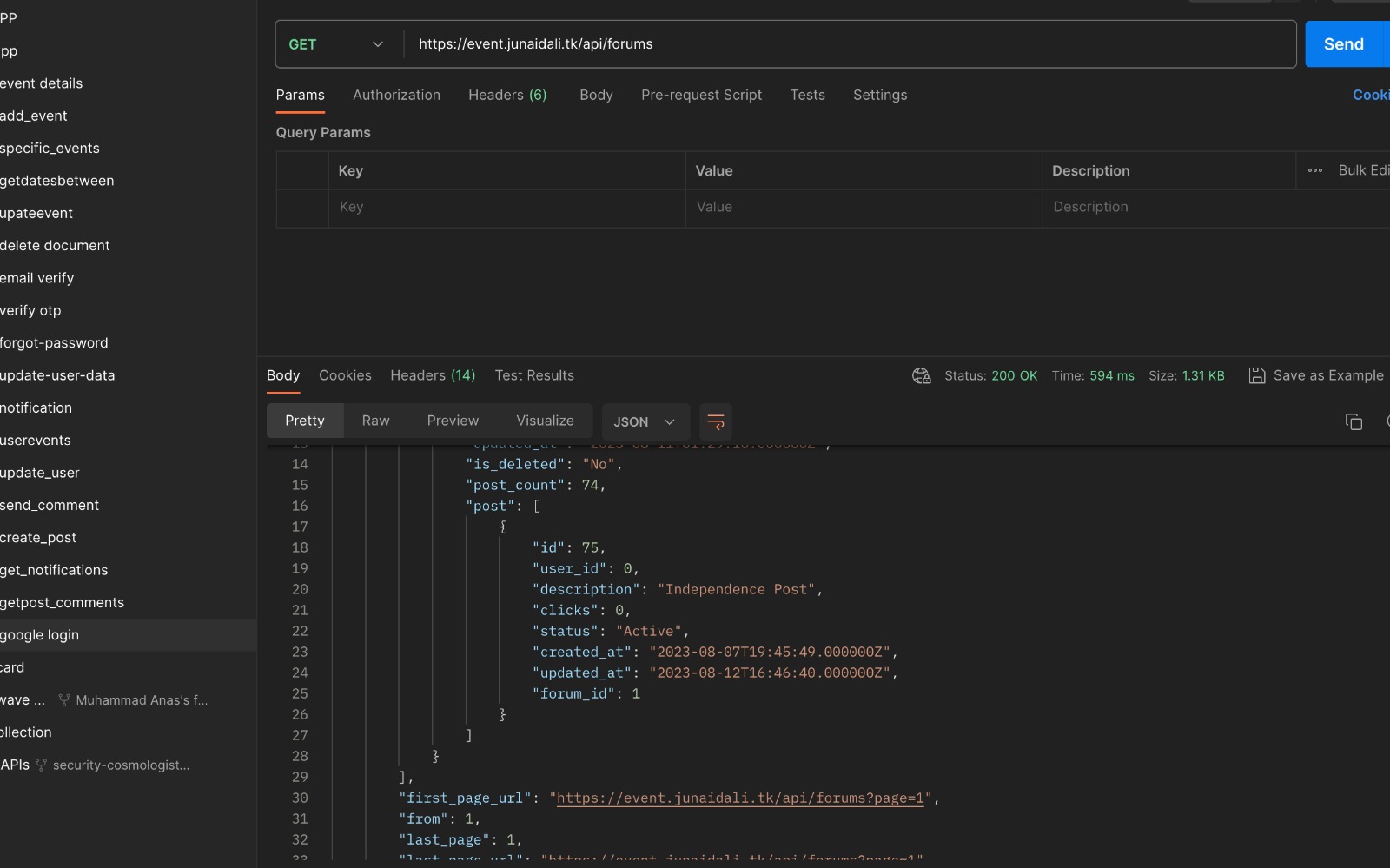Switch to response Headers (14) tab
Screen dimensions: 1390x868
coord(433,375)
